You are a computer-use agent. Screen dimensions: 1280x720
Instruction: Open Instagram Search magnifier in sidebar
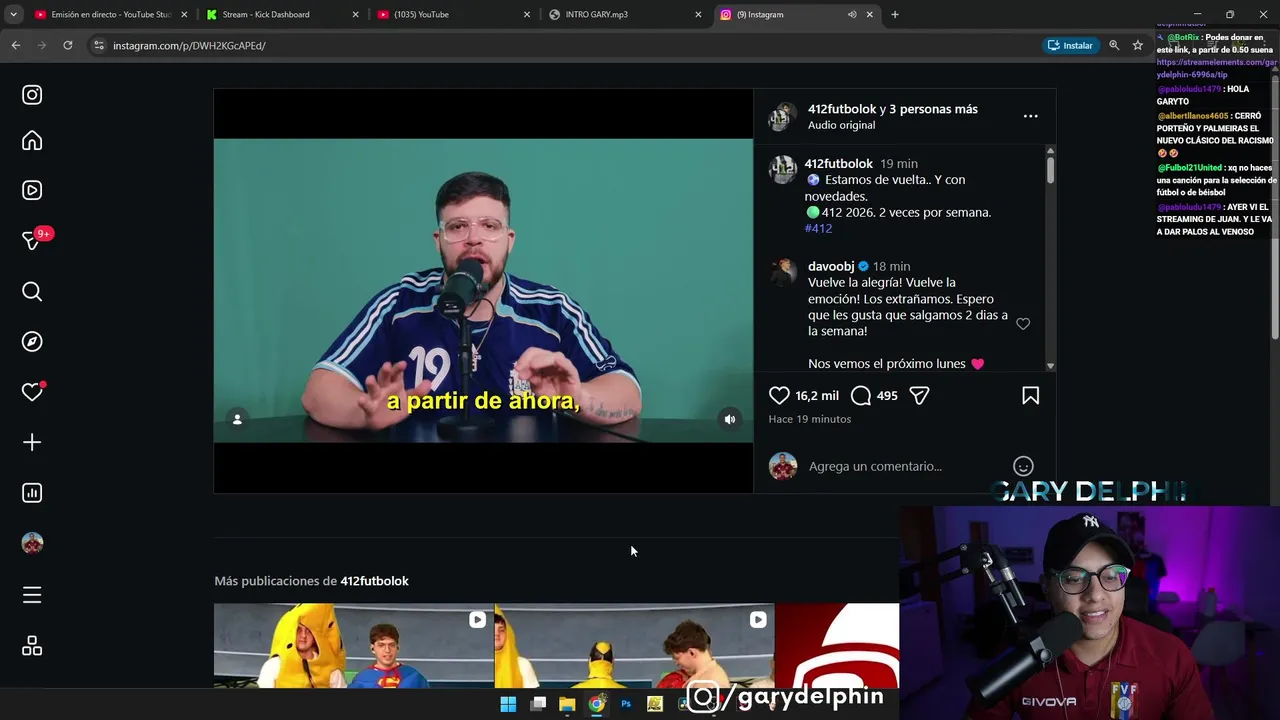32,292
